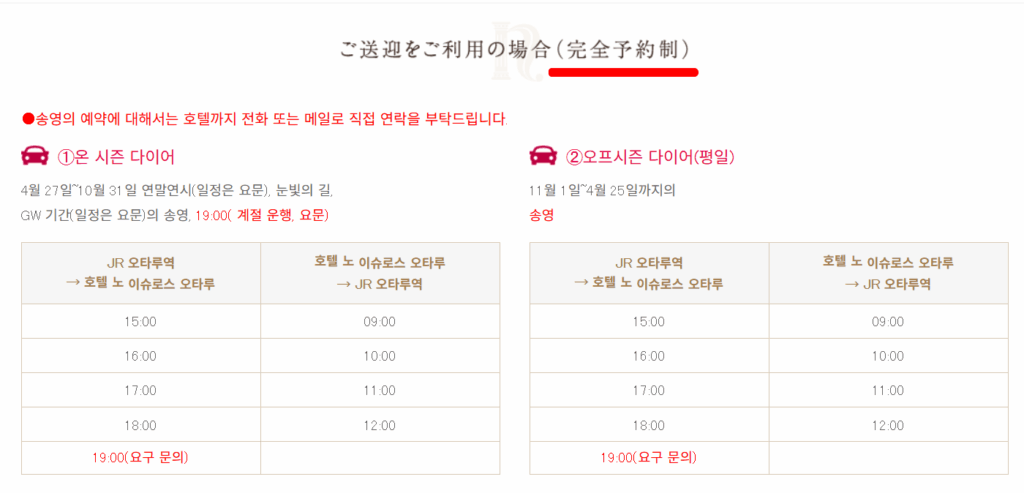
Task: Click the 19:00 계절 운행 red note text
Action: [x=263, y=215]
